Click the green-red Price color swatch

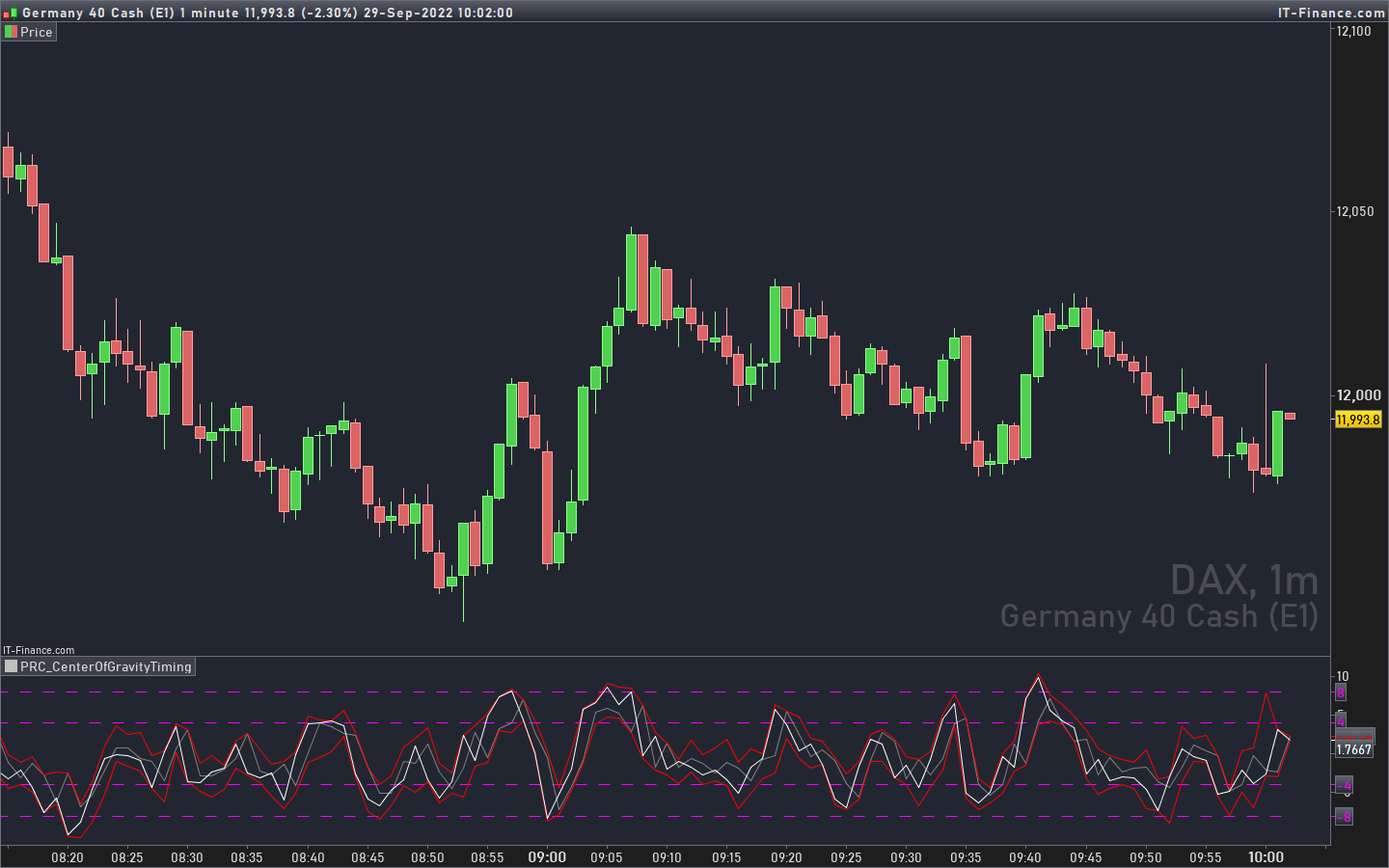click(x=11, y=32)
